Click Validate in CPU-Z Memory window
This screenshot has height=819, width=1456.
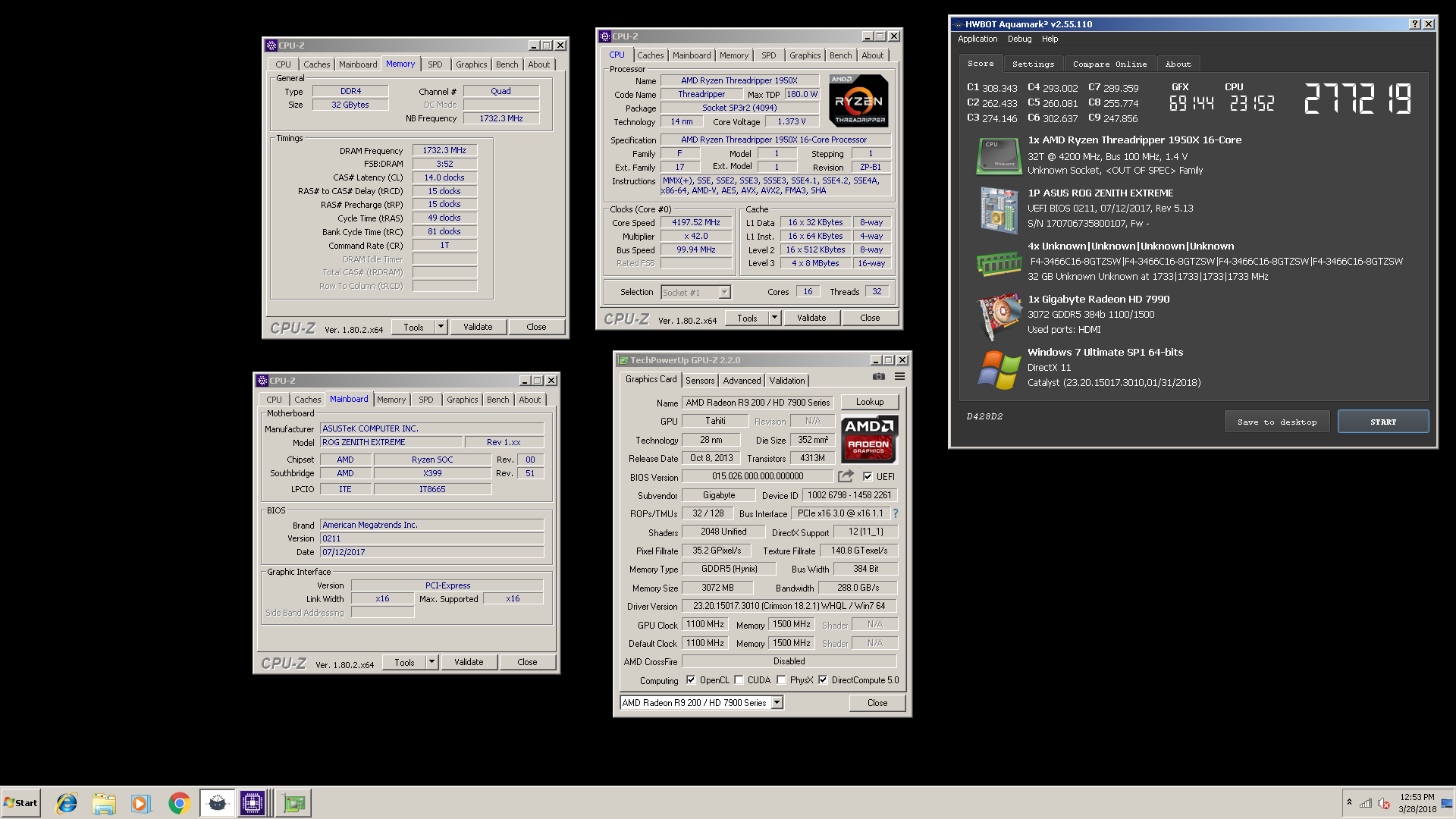coord(478,327)
